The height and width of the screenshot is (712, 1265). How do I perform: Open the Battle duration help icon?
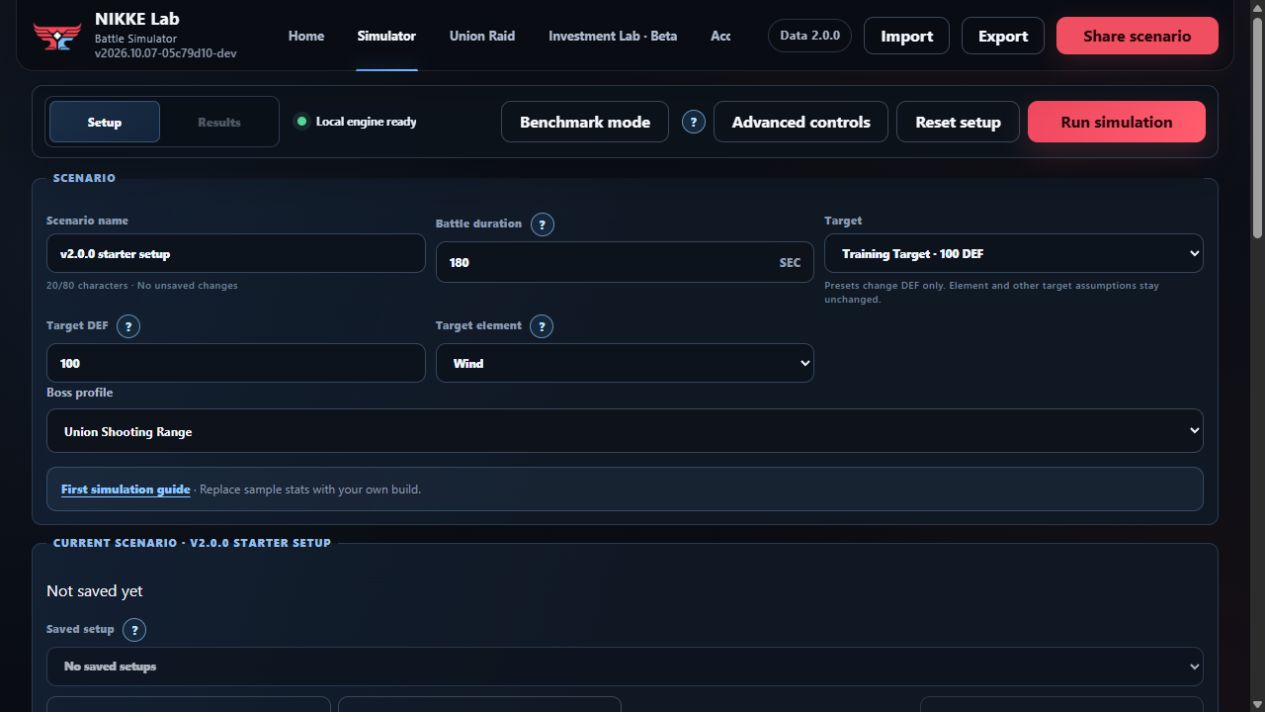pyautogui.click(x=542, y=224)
